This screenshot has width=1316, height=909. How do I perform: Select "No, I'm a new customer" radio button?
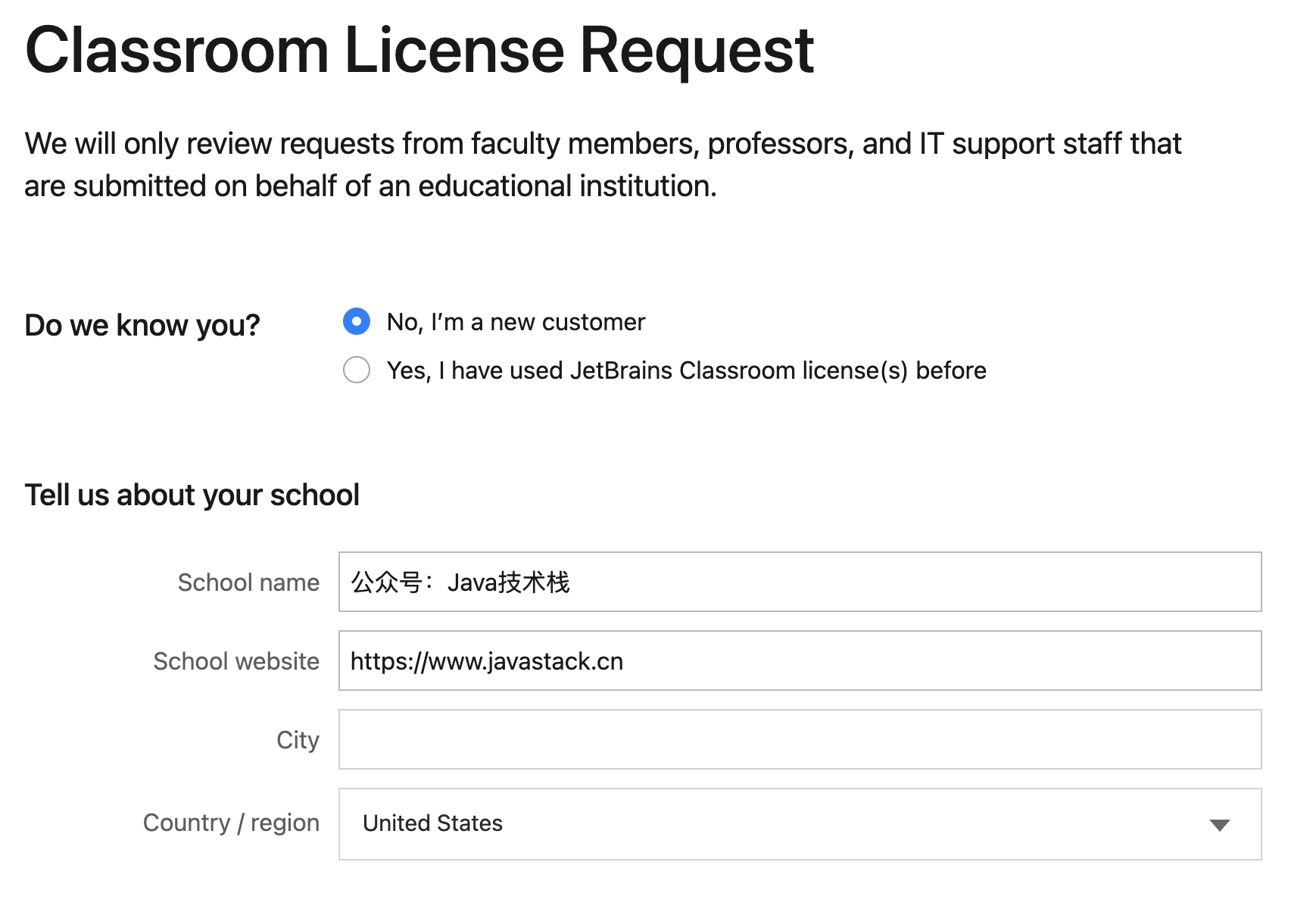click(357, 321)
